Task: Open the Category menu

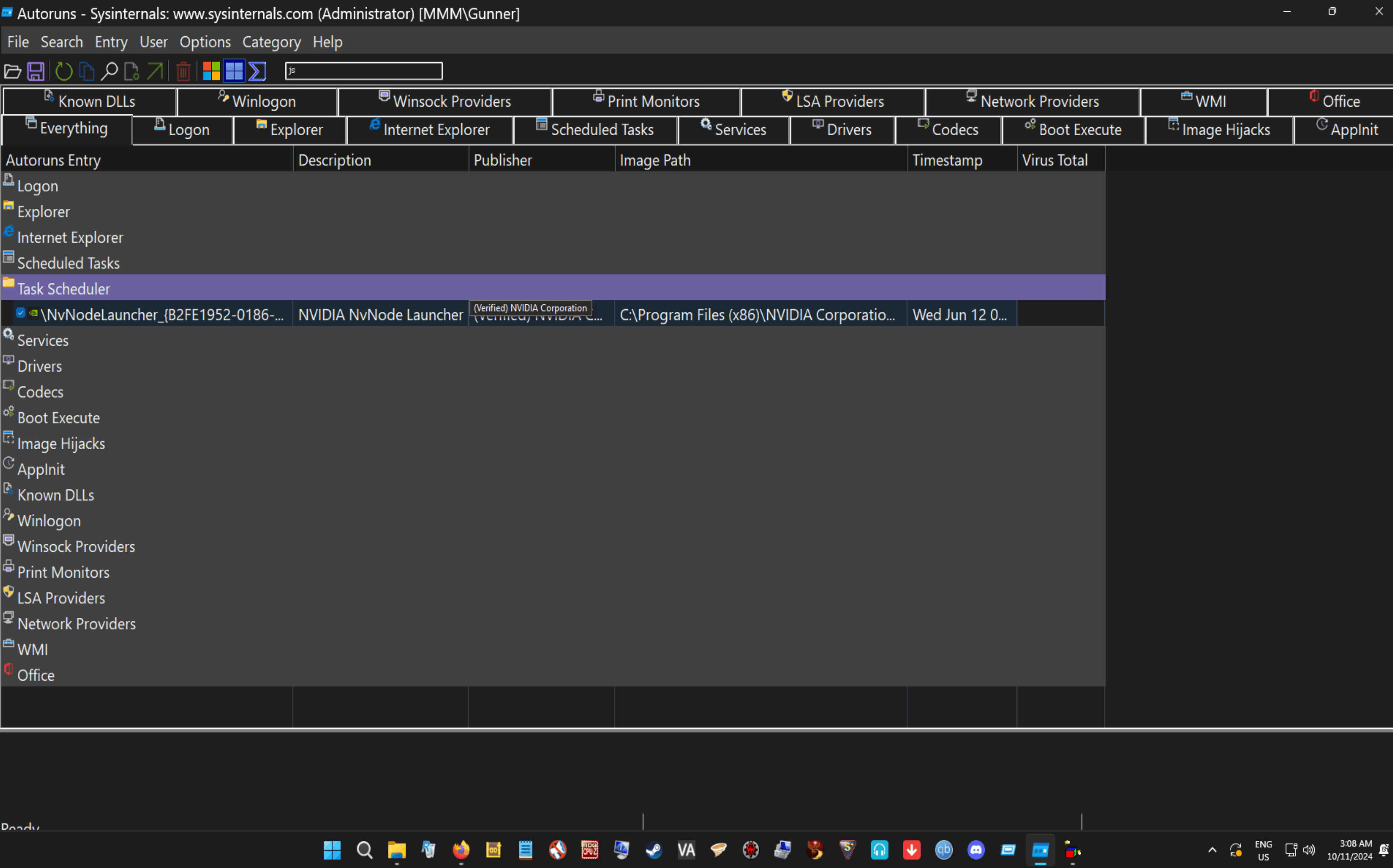Action: pos(271,42)
